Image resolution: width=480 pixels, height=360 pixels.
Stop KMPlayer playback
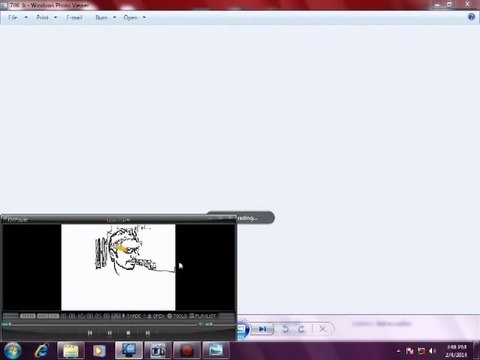coord(128,333)
